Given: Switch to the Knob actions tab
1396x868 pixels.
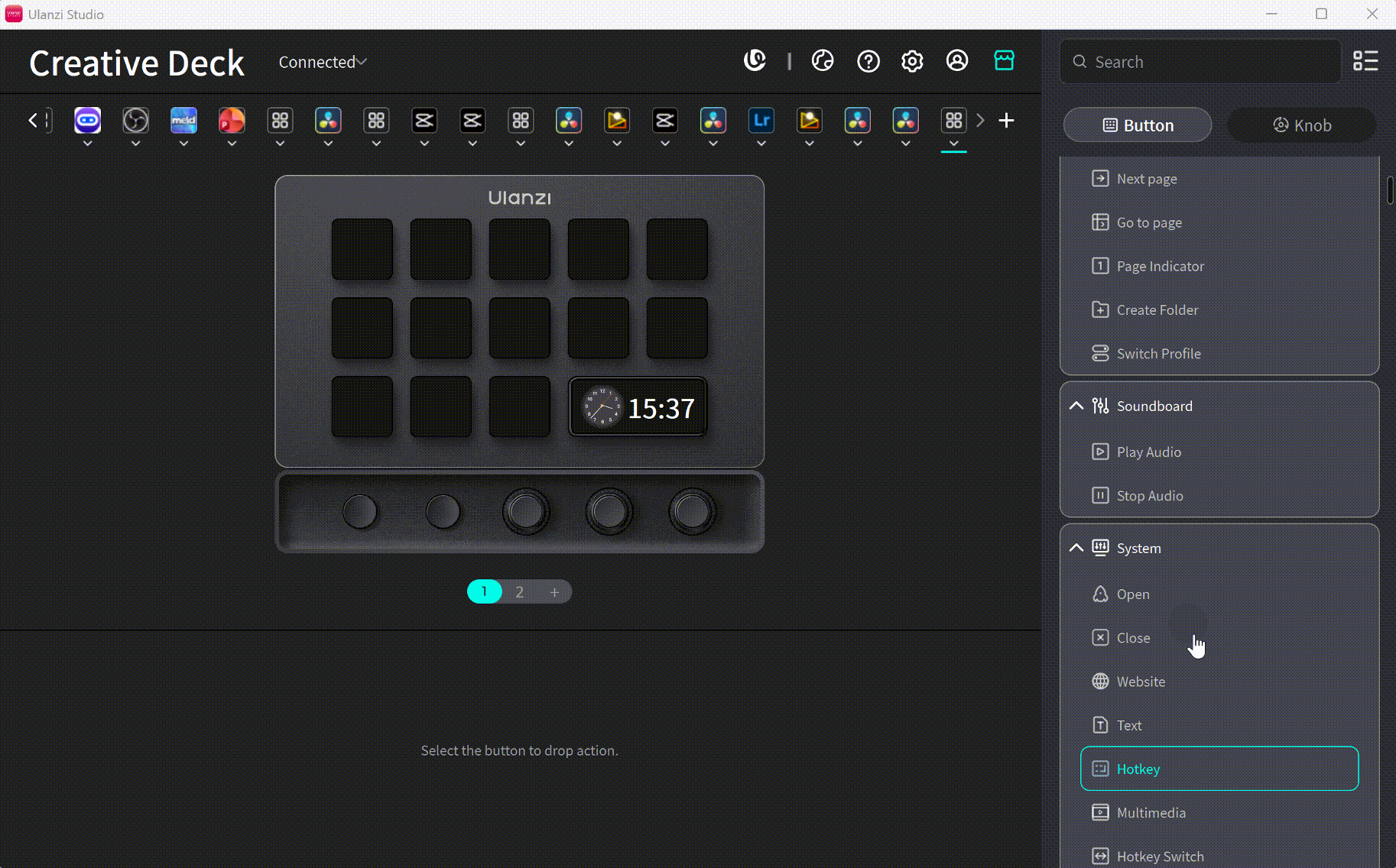Looking at the screenshot, I should point(1302,125).
